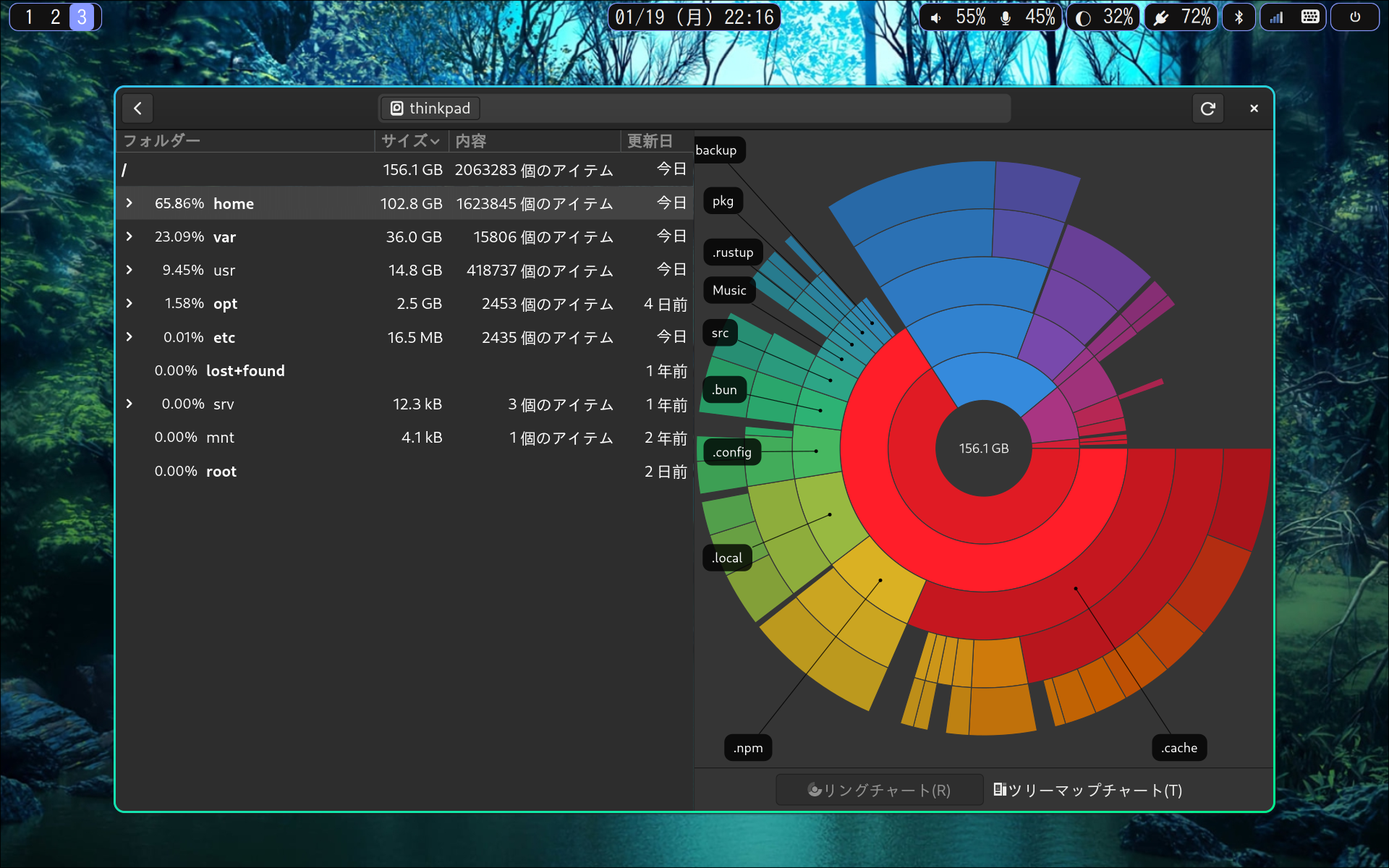
Task: Click the 更新日 column header
Action: [x=650, y=141]
